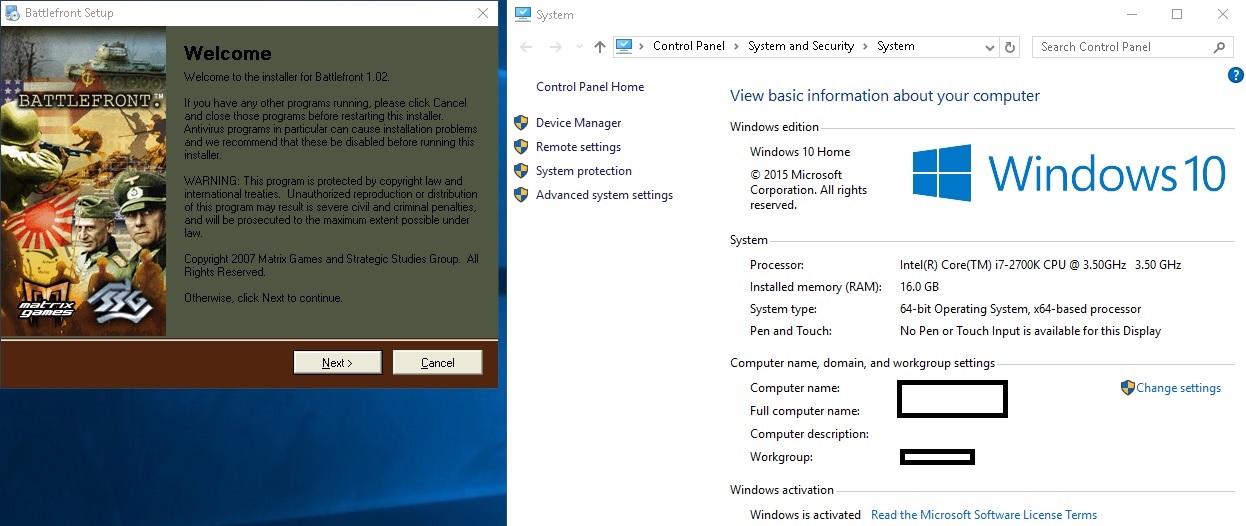
Task: Go up one level to System and Security
Action: 600,47
